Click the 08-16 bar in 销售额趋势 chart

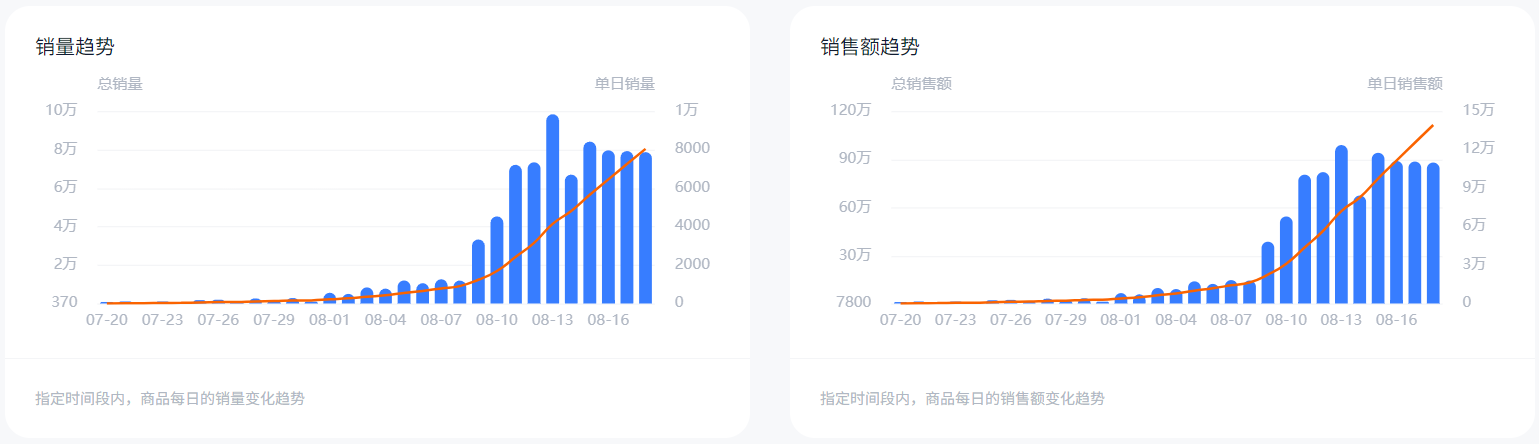1397,232
